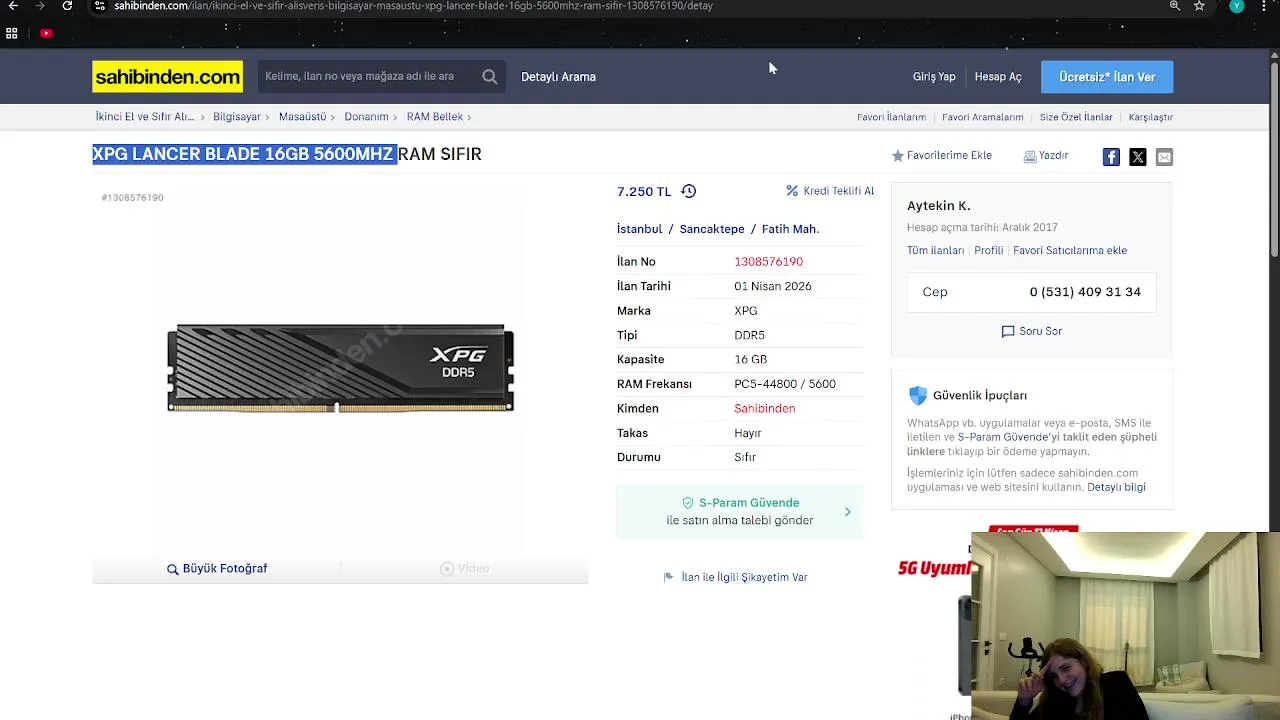Viewport: 1280px width, 720px height.
Task: Open Detaylı bilgi security link
Action: pyautogui.click(x=1116, y=488)
